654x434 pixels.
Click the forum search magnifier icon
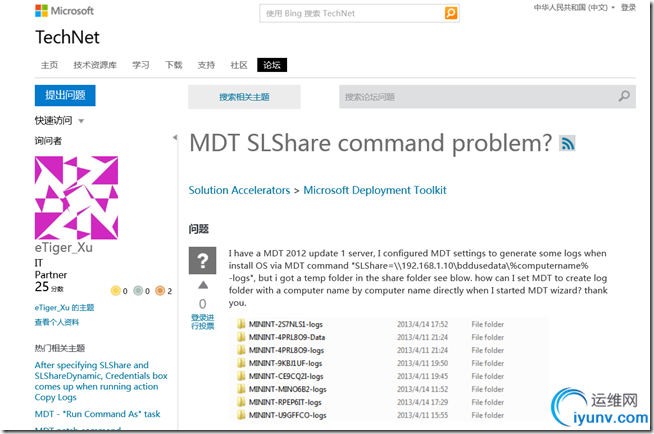624,96
